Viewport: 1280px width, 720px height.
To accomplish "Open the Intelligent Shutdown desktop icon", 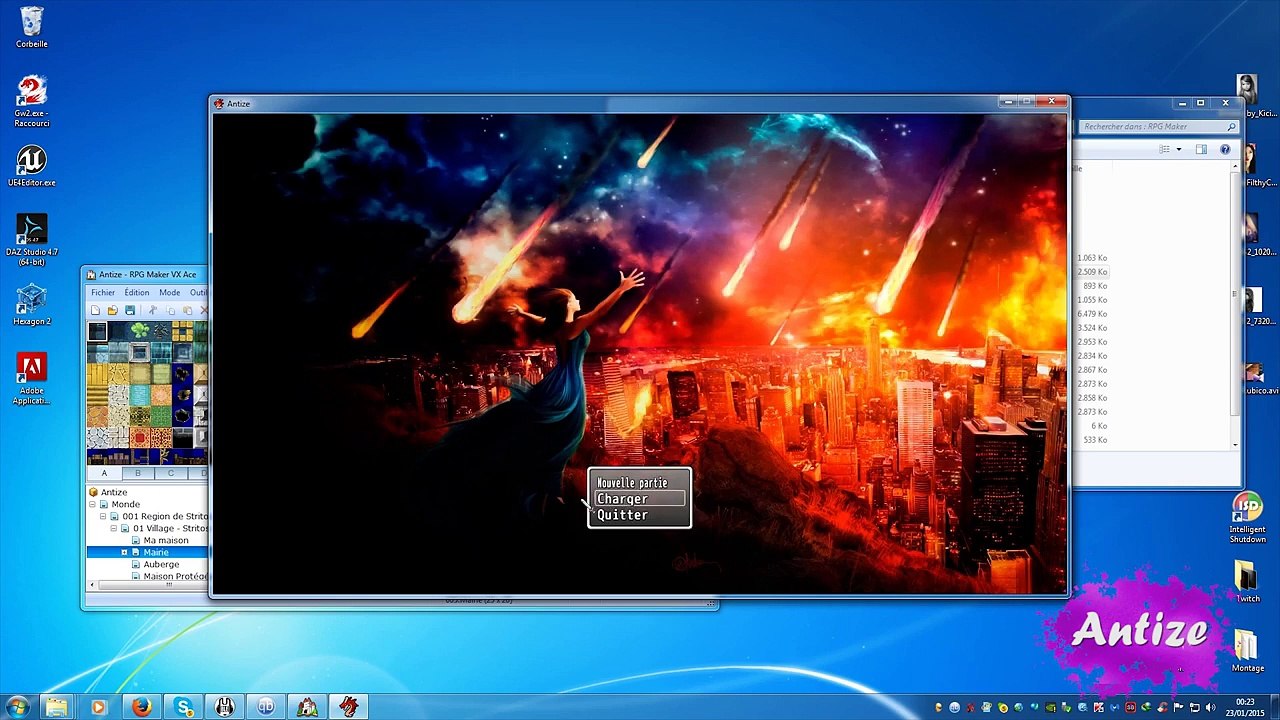I will pos(1247,517).
